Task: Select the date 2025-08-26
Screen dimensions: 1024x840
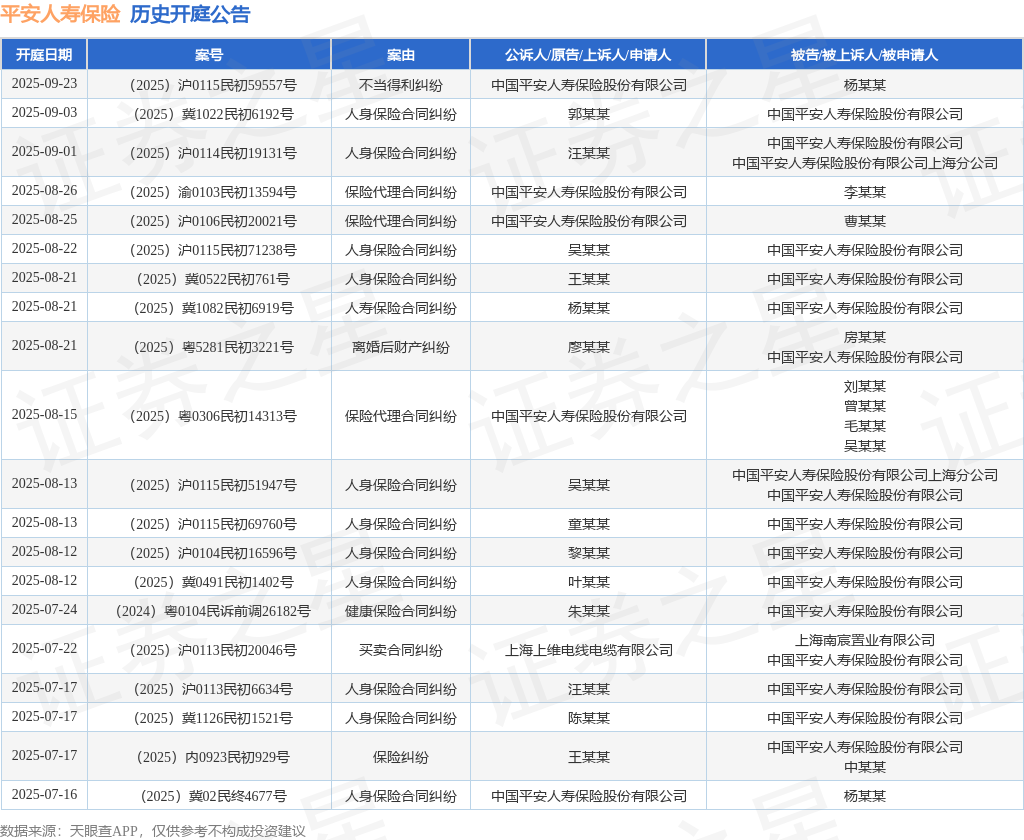Action: [44, 191]
